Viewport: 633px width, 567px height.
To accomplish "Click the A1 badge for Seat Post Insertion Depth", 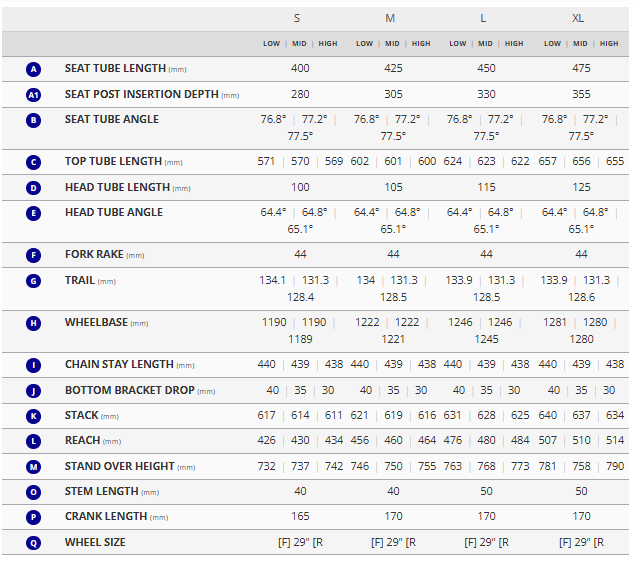I will 34,95.
